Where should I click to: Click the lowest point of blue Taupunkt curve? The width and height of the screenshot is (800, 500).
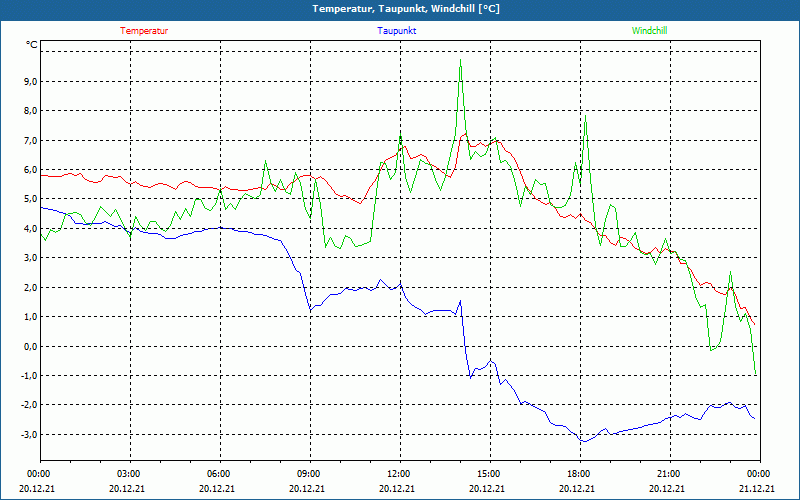point(582,441)
